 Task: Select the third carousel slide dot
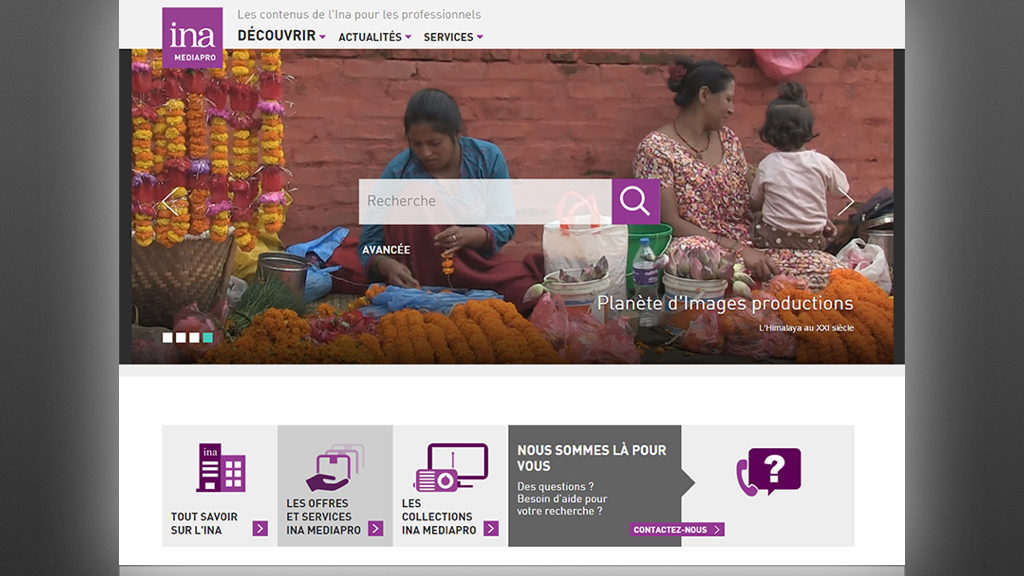tap(194, 338)
